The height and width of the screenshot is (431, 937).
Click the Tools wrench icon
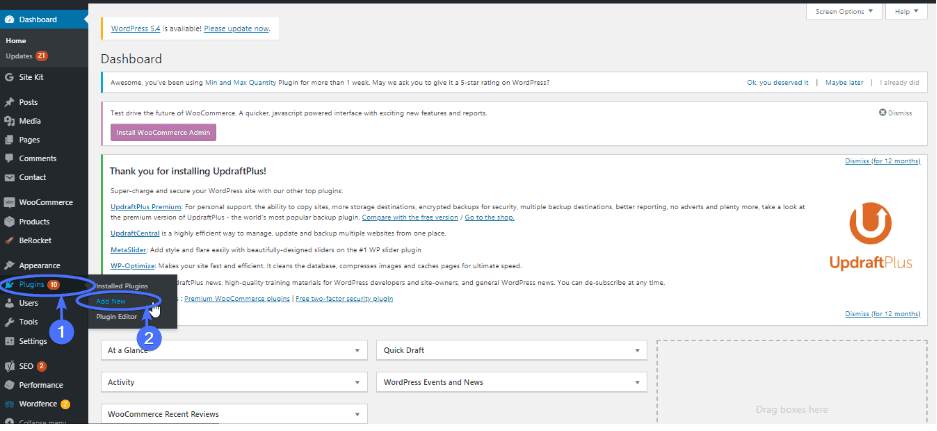click(10, 322)
